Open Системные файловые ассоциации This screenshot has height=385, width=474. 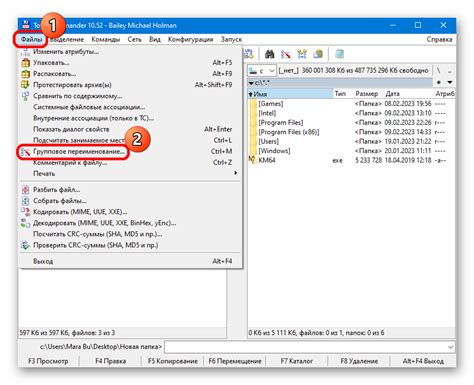pyautogui.click(x=130, y=107)
